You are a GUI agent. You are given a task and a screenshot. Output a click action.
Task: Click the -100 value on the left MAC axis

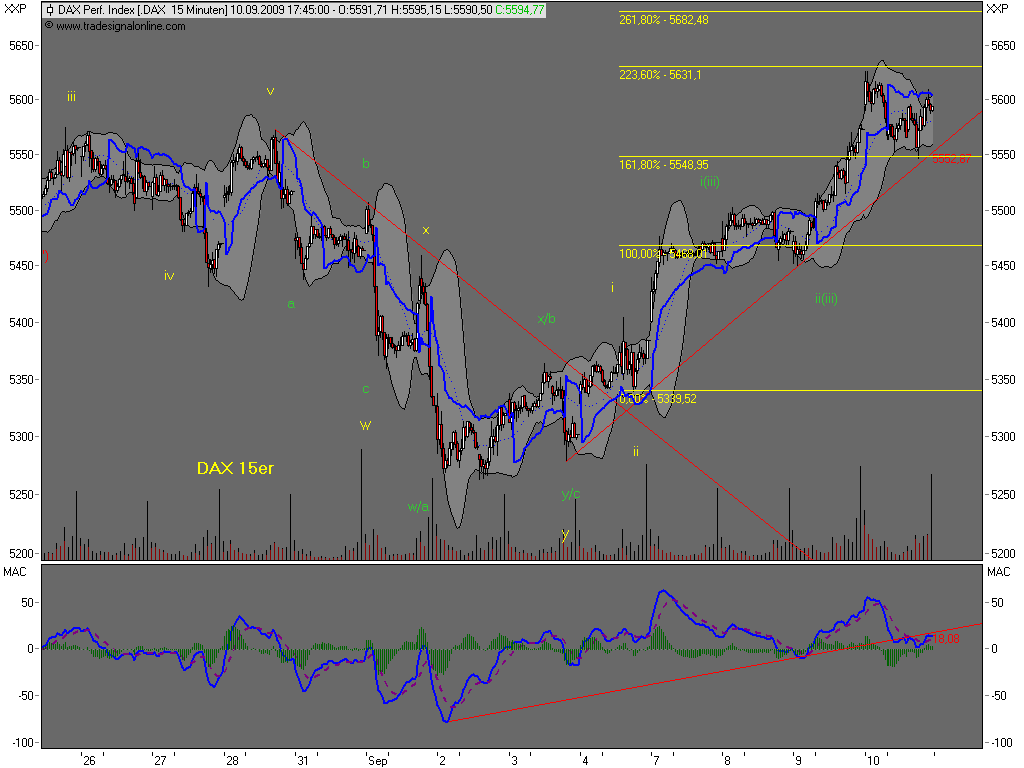tap(24, 743)
